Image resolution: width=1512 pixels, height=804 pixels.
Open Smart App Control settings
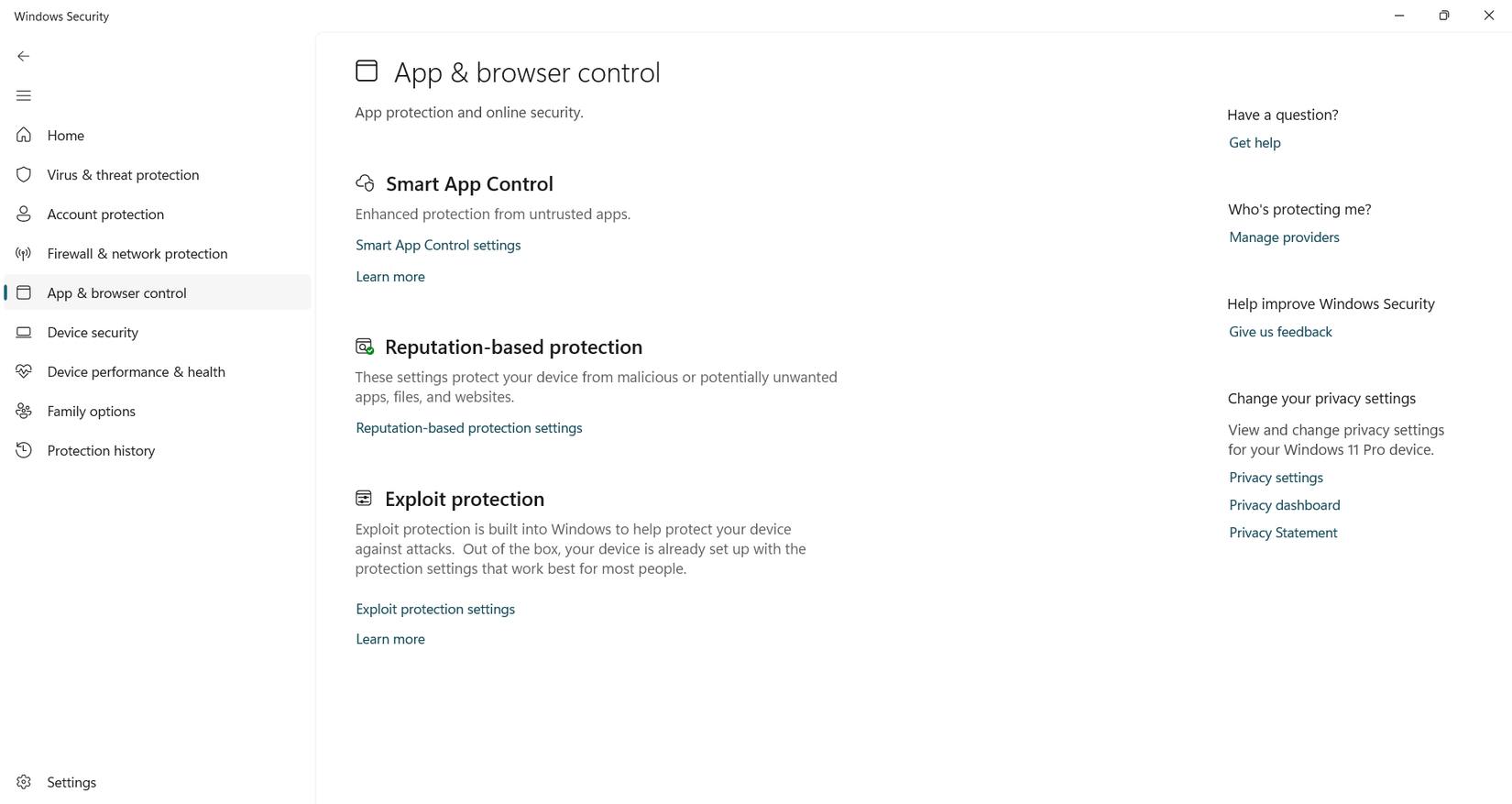click(x=438, y=246)
